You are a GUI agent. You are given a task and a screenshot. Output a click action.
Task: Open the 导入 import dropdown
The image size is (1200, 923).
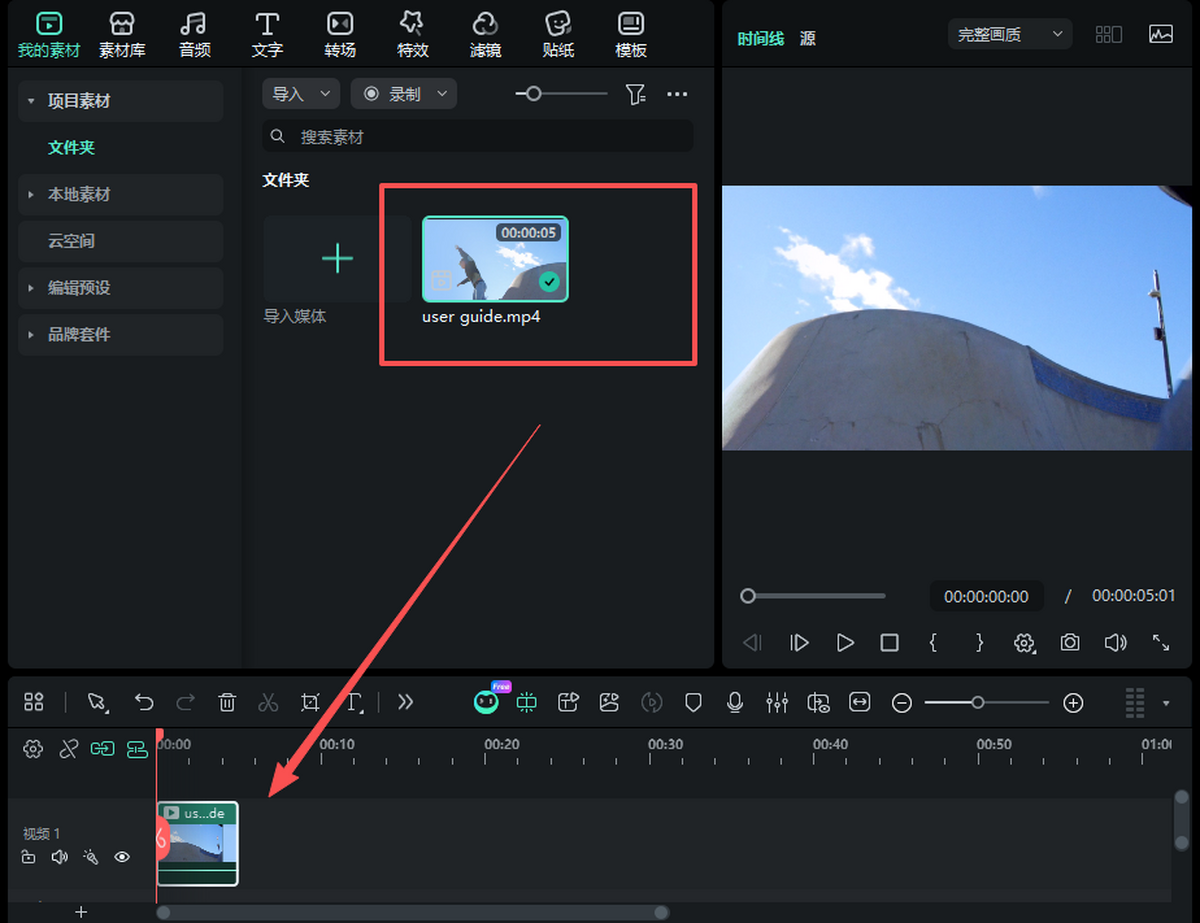[300, 94]
